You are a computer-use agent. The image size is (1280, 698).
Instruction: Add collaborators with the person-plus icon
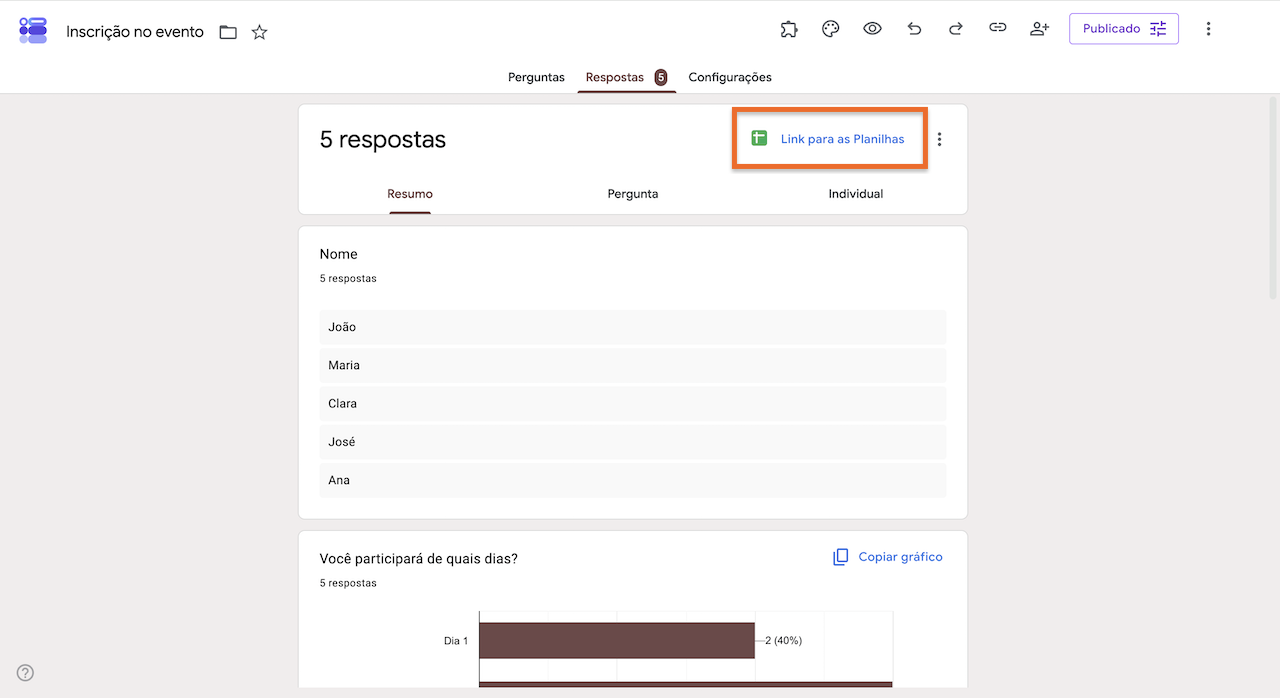1039,29
